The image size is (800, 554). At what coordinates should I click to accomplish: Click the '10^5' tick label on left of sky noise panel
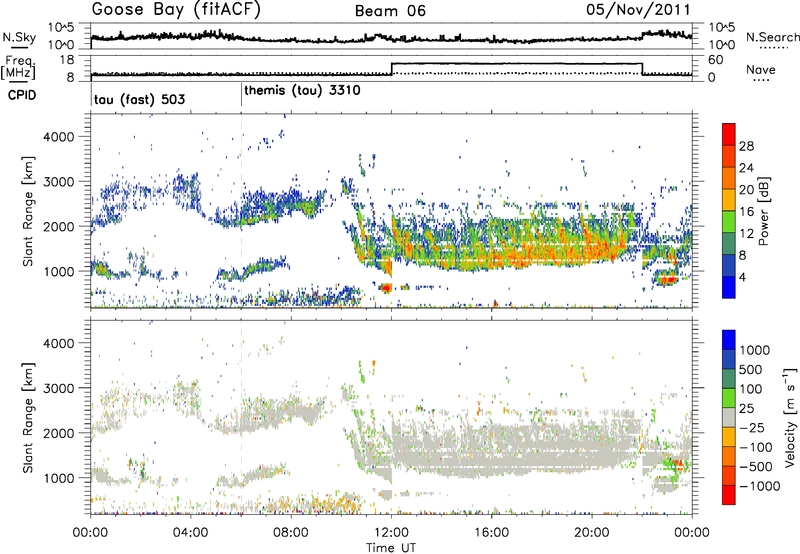62,28
